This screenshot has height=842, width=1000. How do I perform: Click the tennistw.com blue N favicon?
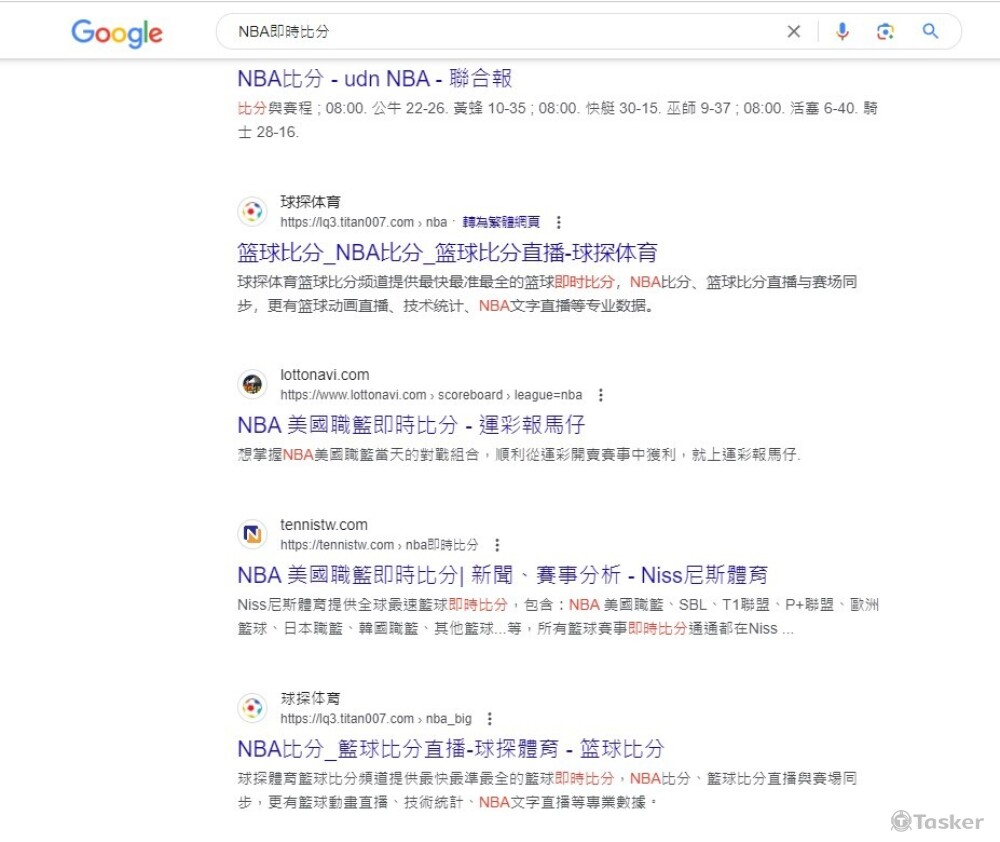pos(252,534)
